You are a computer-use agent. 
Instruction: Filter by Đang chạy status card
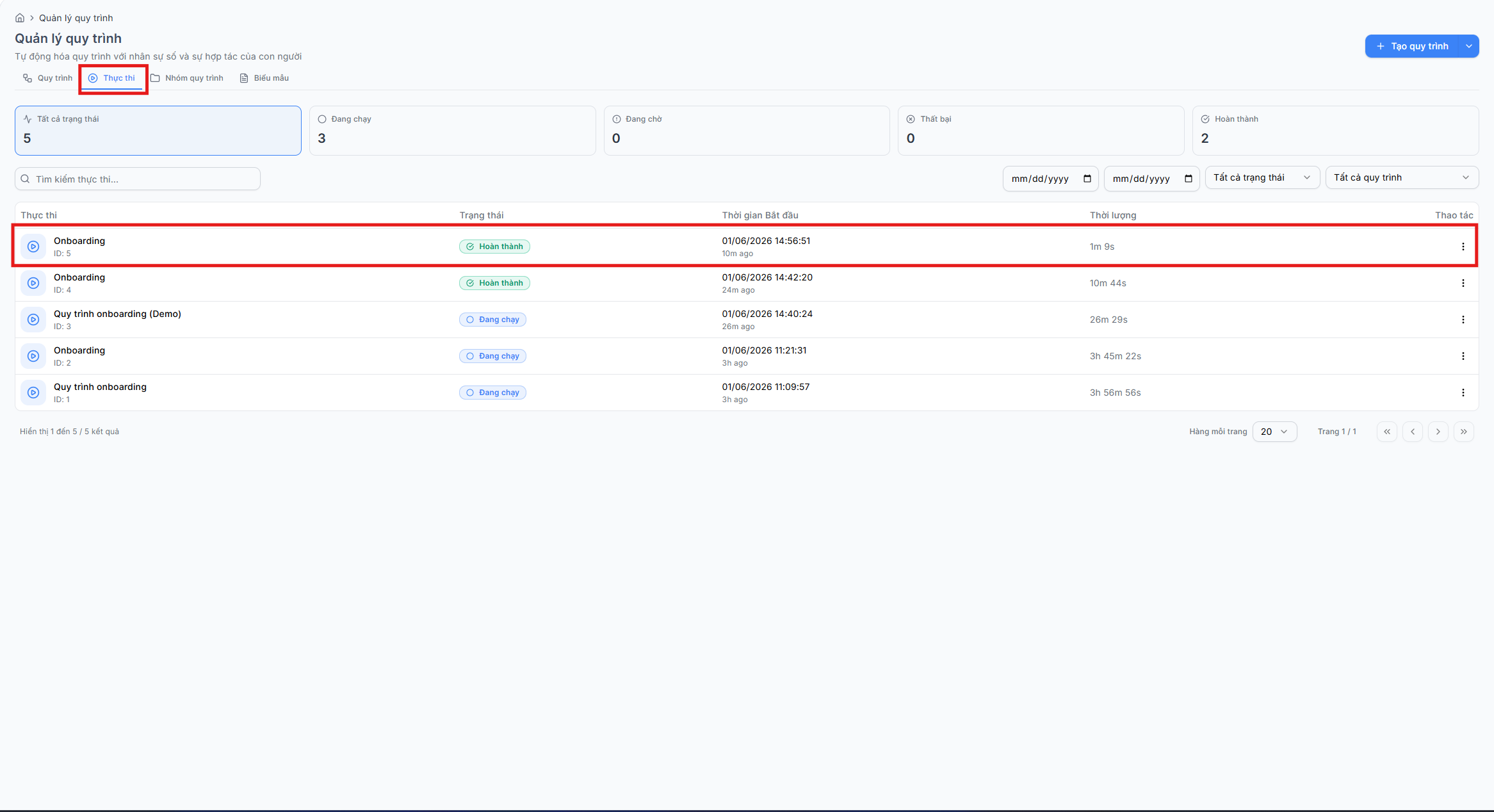tap(452, 131)
